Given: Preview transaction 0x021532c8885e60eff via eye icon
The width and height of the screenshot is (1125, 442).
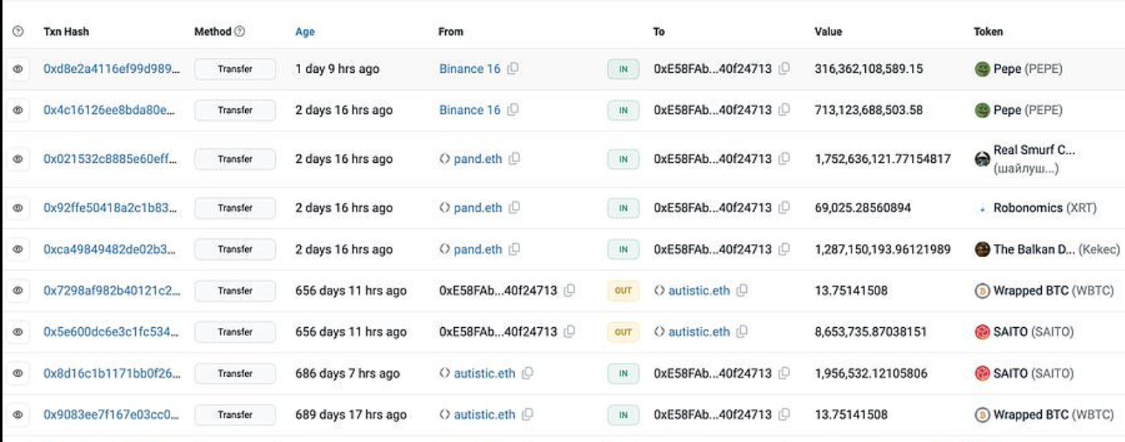Looking at the screenshot, I should click(18, 159).
